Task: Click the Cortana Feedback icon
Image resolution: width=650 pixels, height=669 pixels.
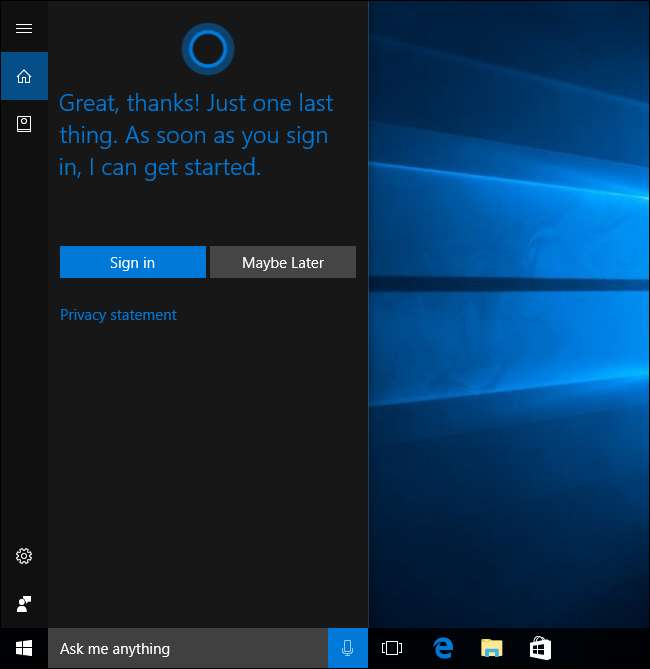Action: [x=24, y=604]
